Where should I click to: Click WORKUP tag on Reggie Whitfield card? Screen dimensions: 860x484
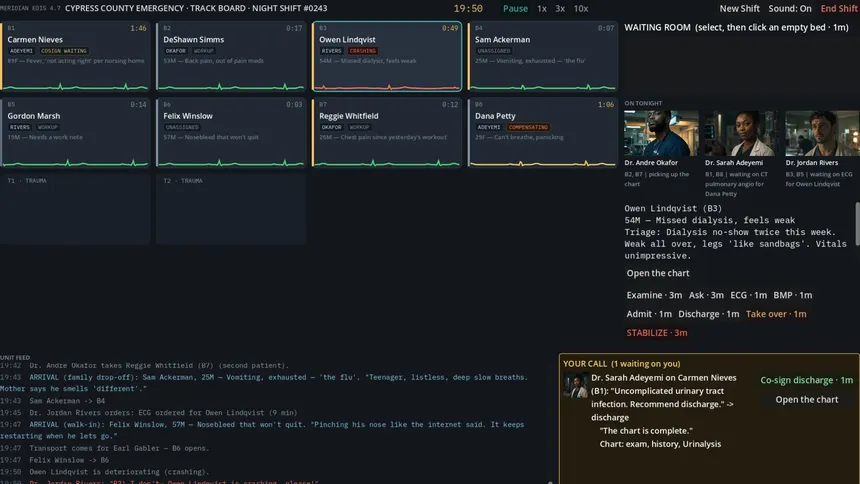(359, 127)
